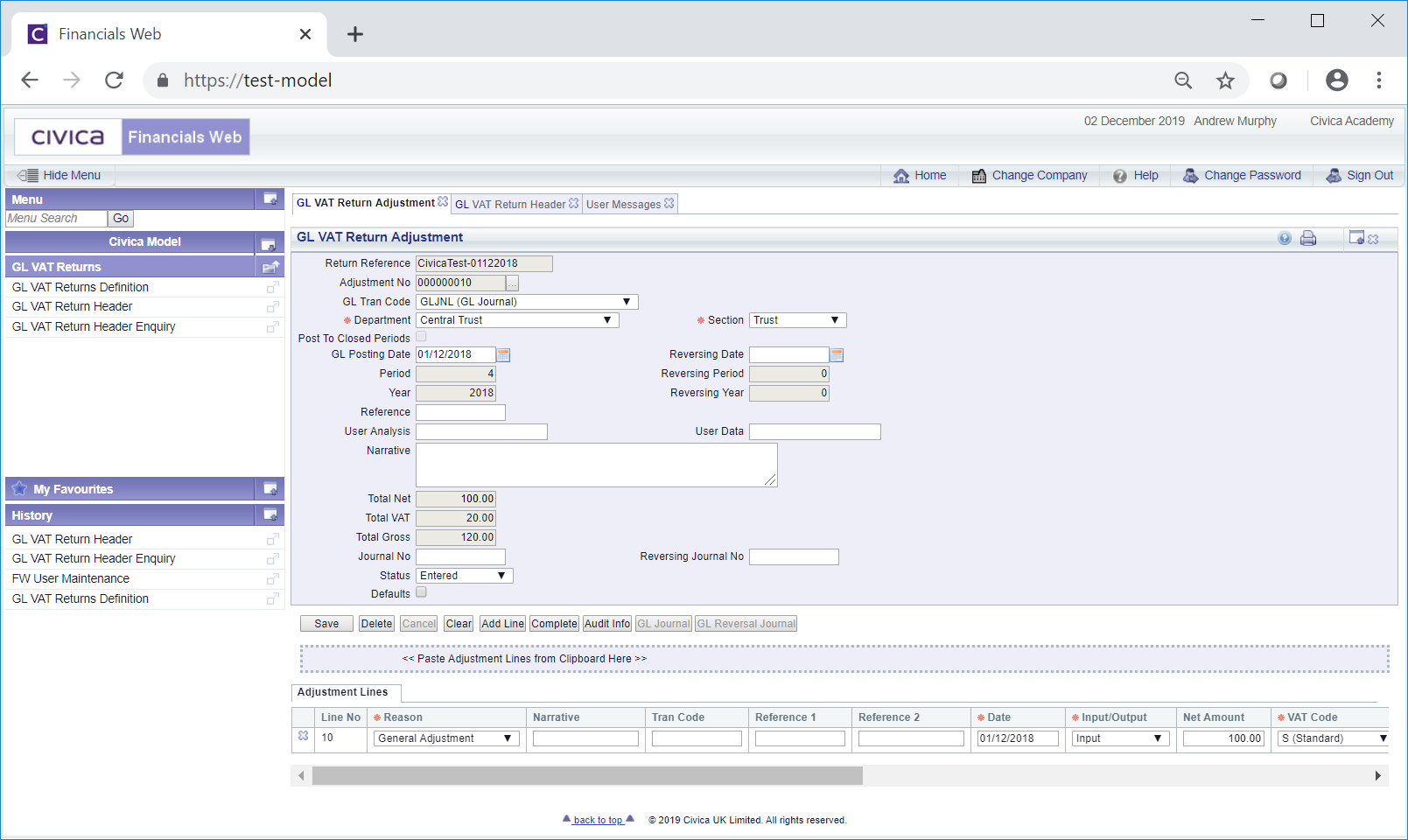
Task: Open a new browser tab
Action: [354, 34]
